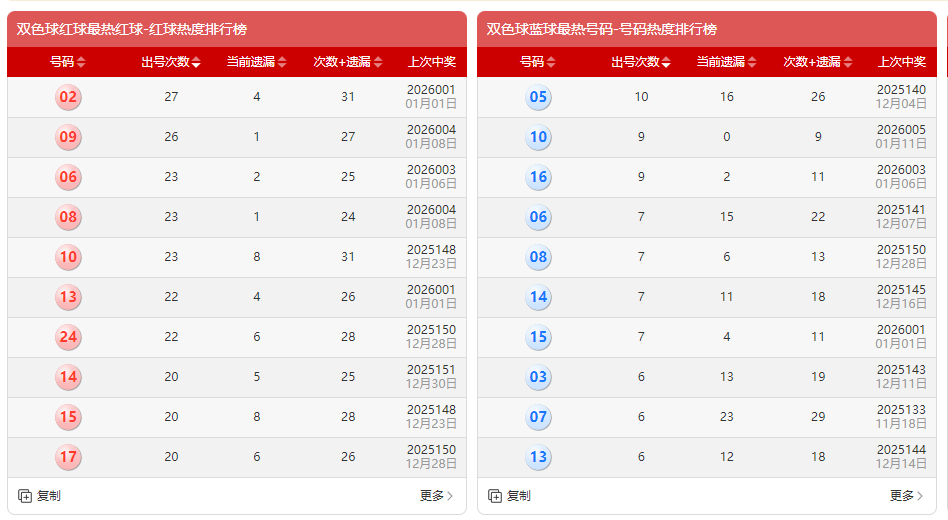Sort the blue table by 当前遗漏
This screenshot has width=948, height=520.
(x=727, y=62)
